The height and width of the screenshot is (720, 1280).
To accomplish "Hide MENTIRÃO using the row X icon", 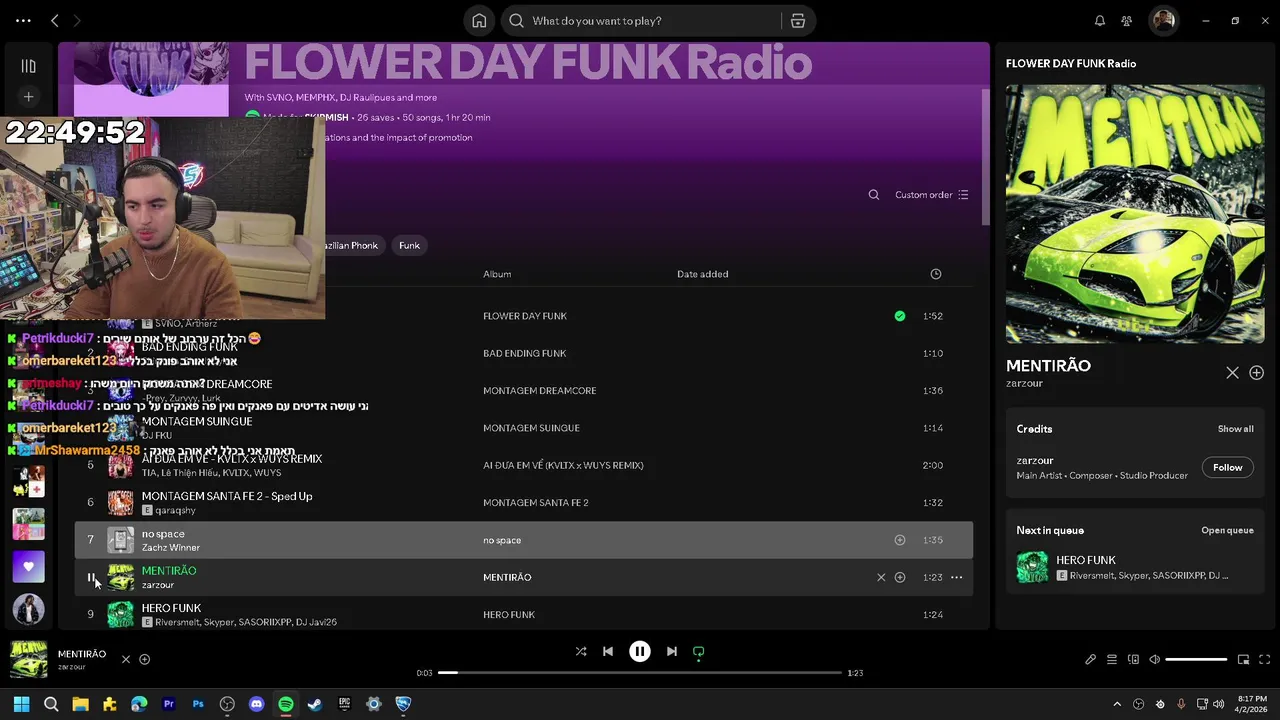I will pyautogui.click(x=881, y=577).
